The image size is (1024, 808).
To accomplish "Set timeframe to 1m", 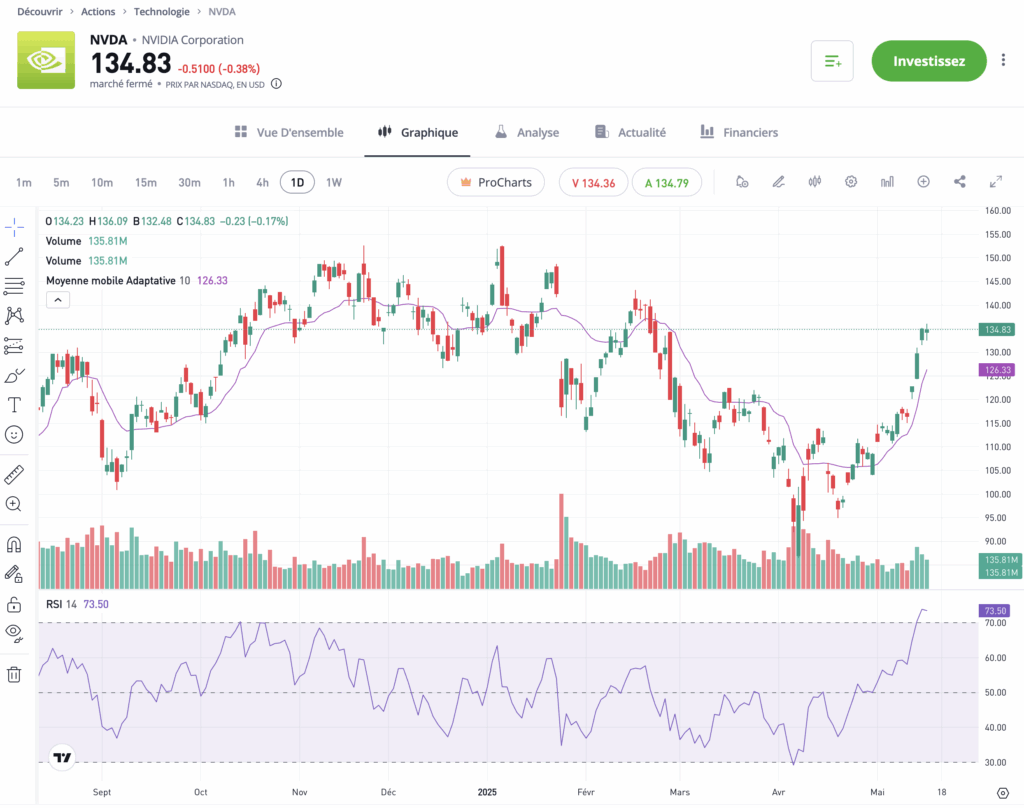I will (x=24, y=182).
